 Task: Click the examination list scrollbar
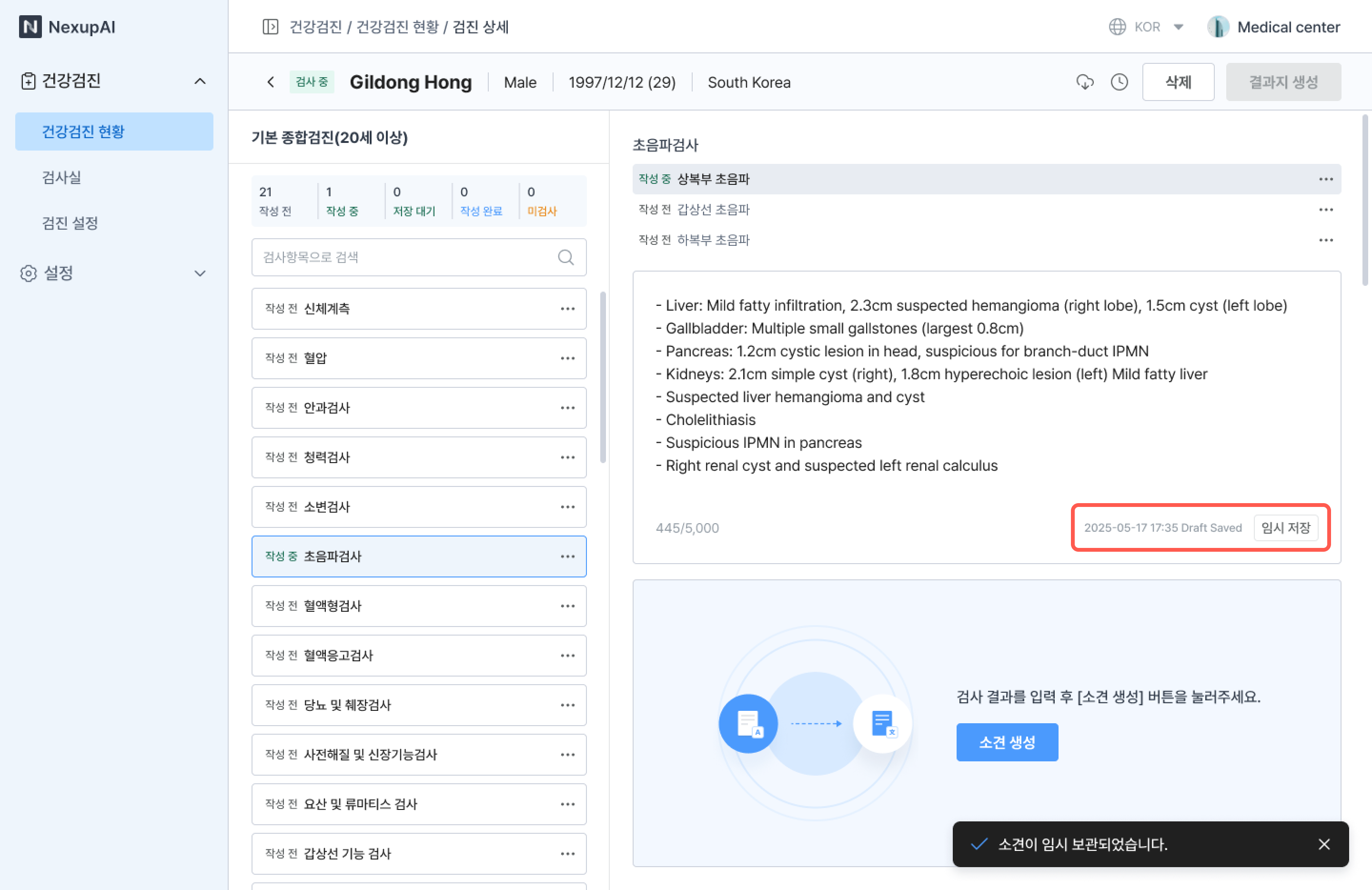[603, 377]
